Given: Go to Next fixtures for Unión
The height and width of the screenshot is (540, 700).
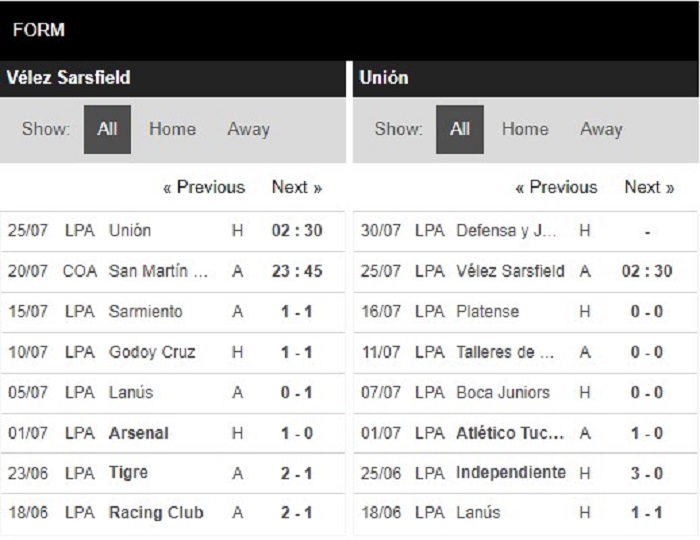Looking at the screenshot, I should point(649,187).
